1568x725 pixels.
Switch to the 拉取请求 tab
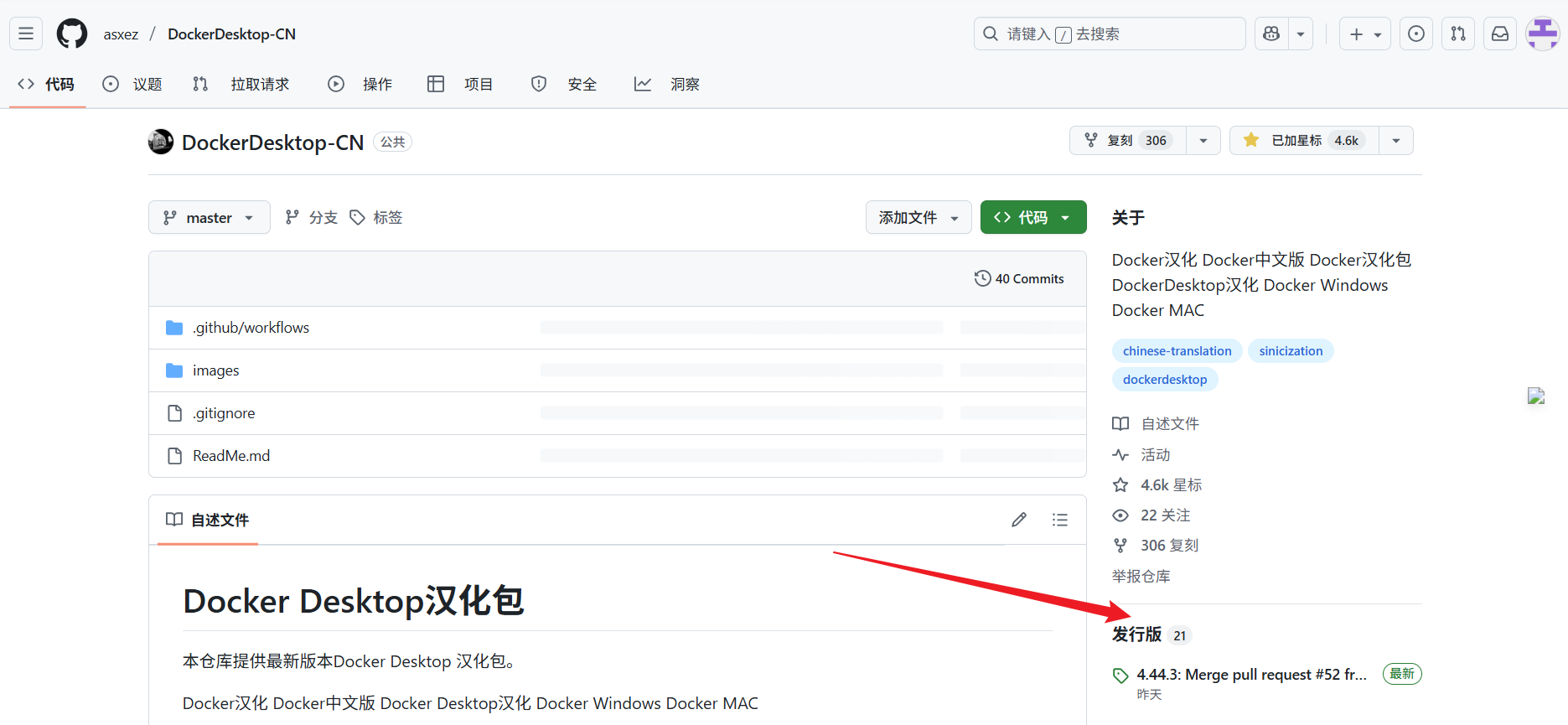tap(241, 84)
